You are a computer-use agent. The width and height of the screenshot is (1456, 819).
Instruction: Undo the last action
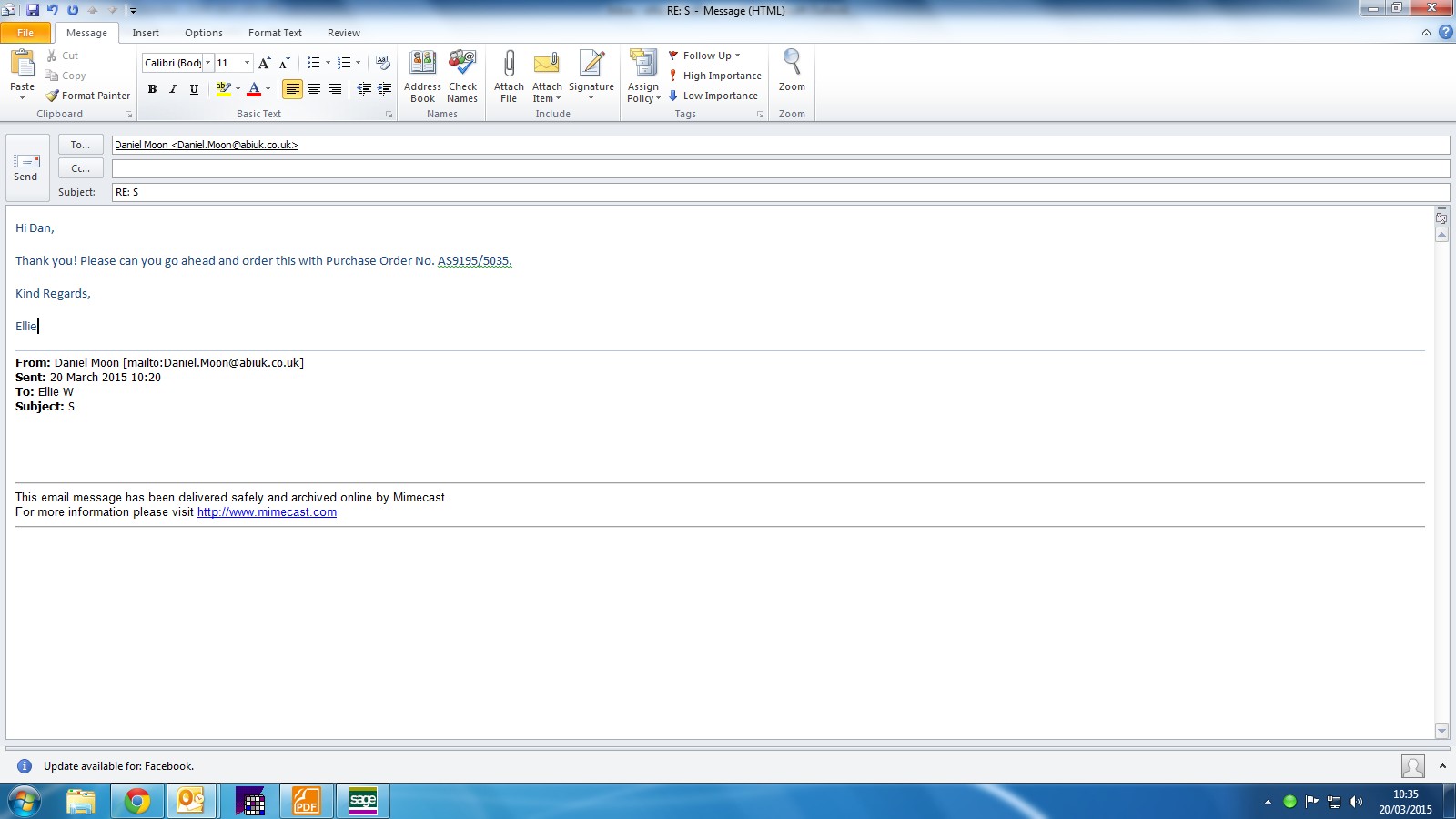[53, 10]
